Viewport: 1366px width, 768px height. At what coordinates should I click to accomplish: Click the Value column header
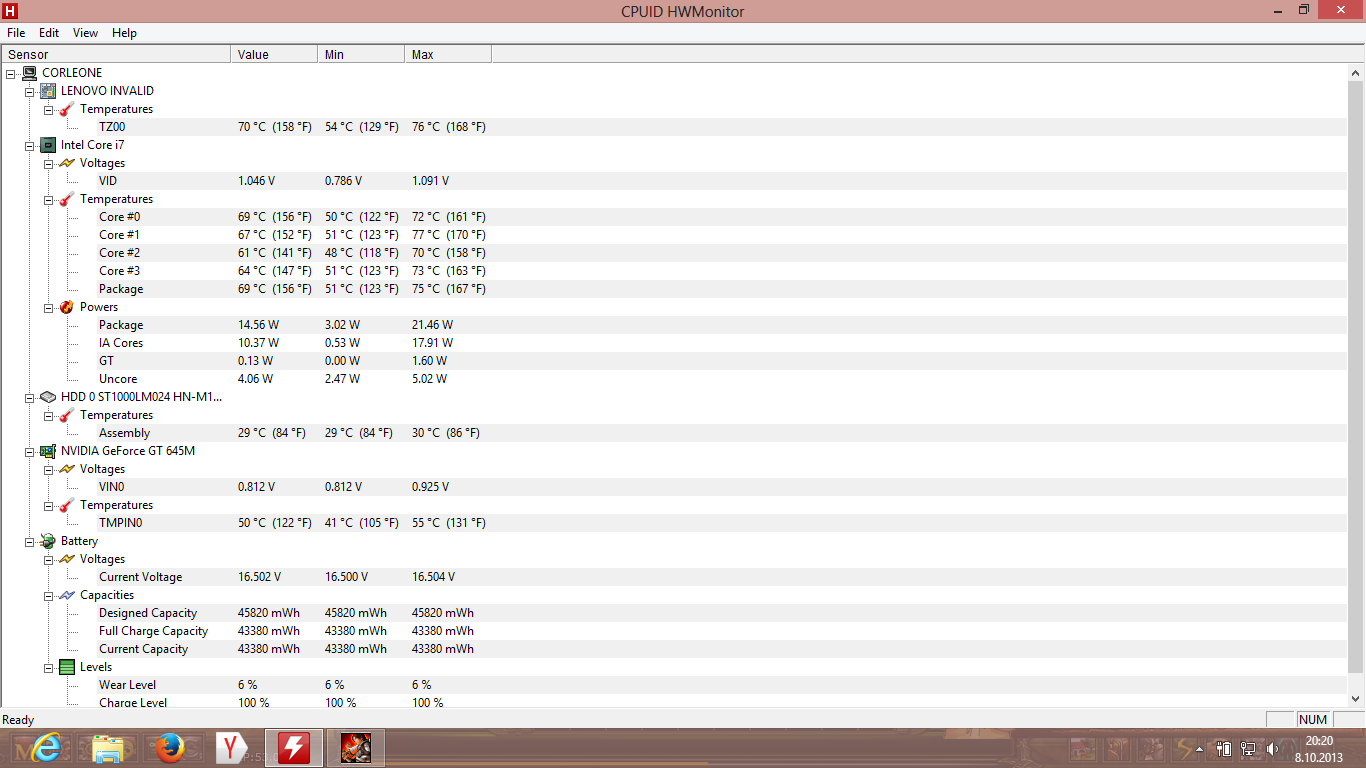[x=273, y=54]
